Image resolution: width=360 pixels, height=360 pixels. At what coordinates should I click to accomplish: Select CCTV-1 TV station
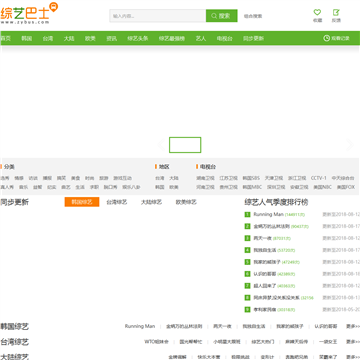[319, 178]
